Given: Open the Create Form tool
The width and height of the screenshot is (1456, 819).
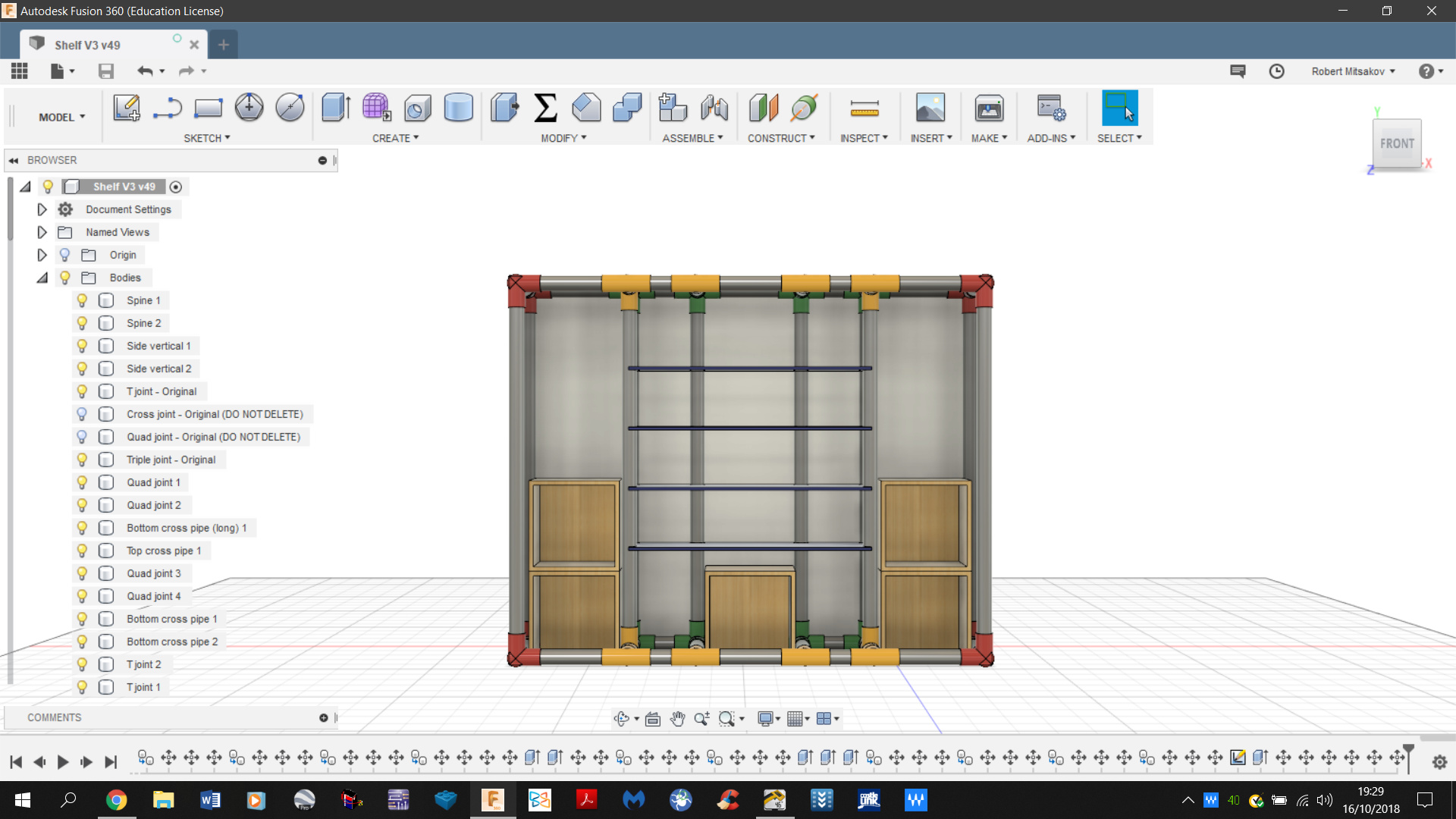Looking at the screenshot, I should click(x=376, y=108).
